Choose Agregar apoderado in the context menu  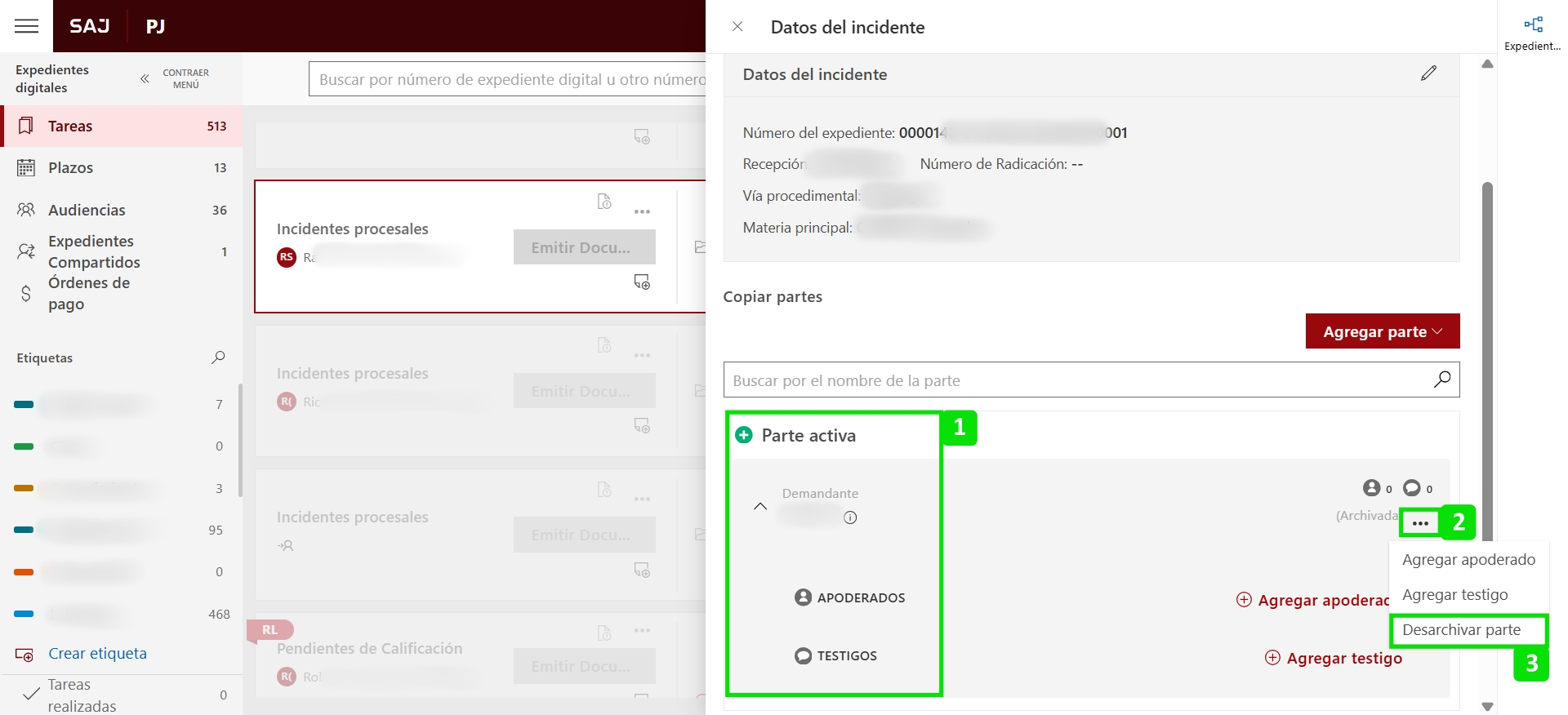pos(1468,560)
